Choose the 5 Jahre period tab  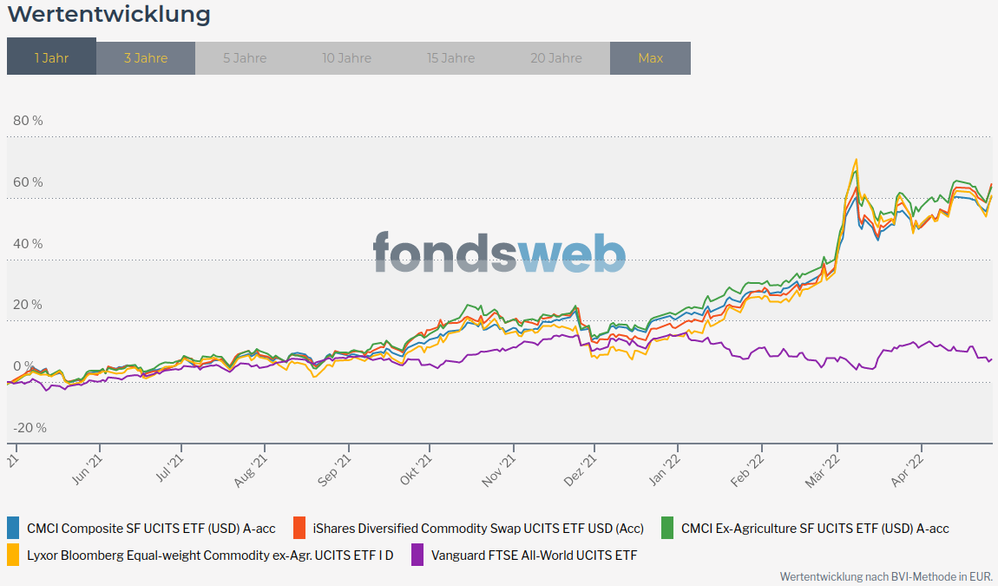pos(245,58)
